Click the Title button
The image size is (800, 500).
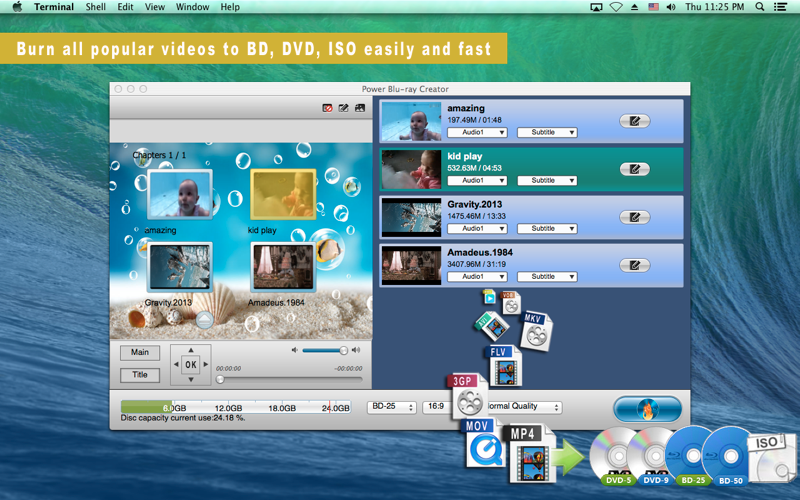140,374
